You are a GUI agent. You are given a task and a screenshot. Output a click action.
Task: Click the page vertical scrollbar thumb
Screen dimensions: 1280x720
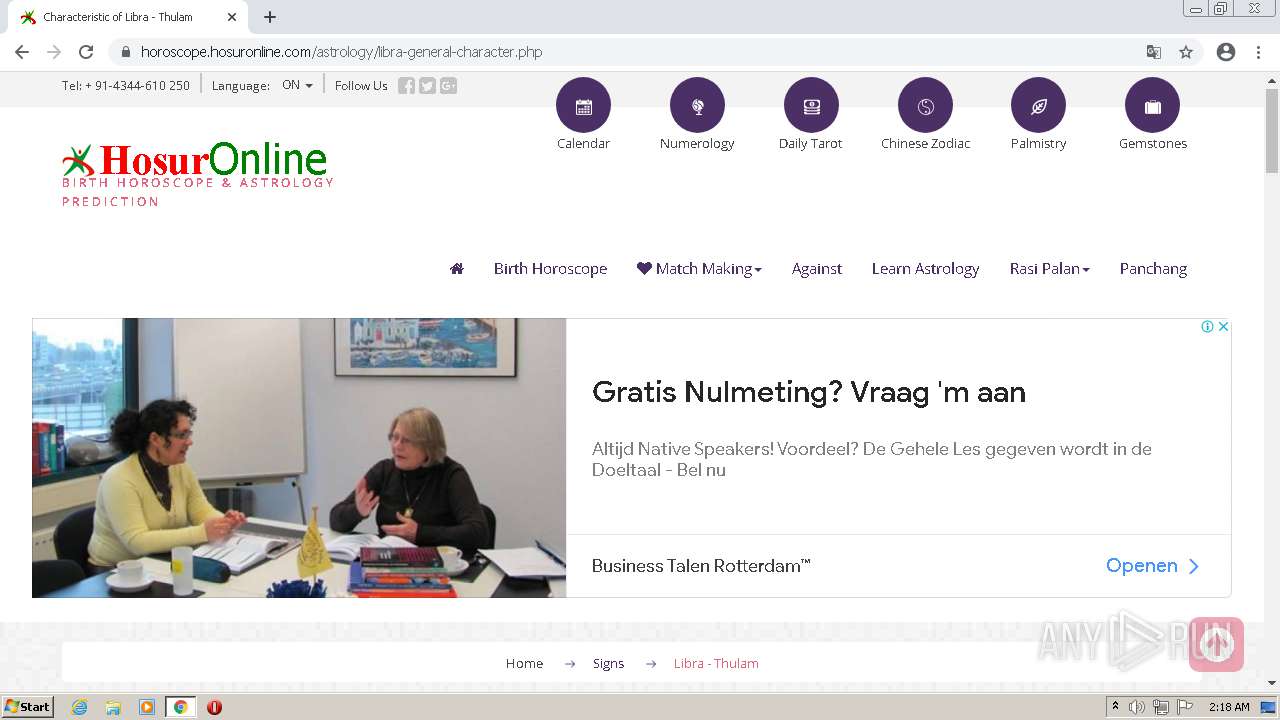[x=1272, y=130]
